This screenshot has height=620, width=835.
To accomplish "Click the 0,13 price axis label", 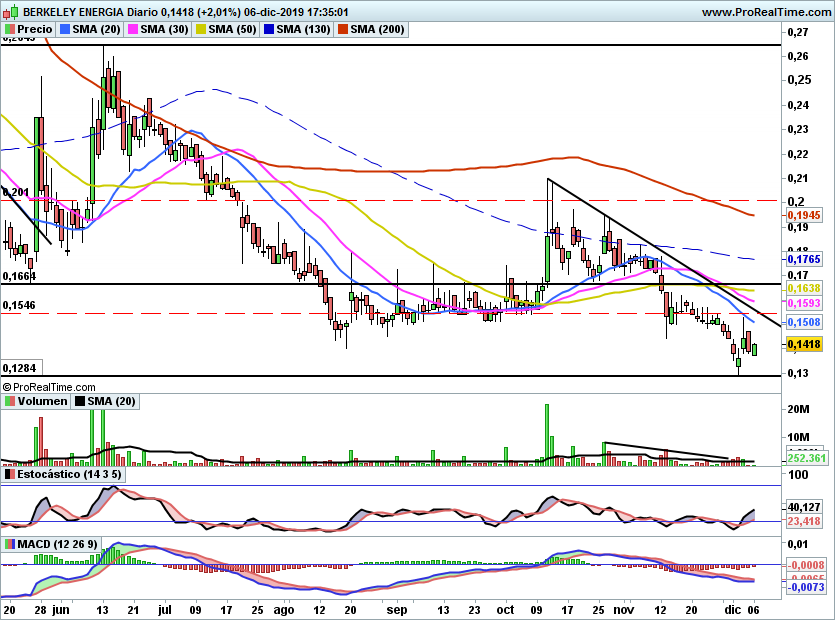I will pyautogui.click(x=798, y=373).
